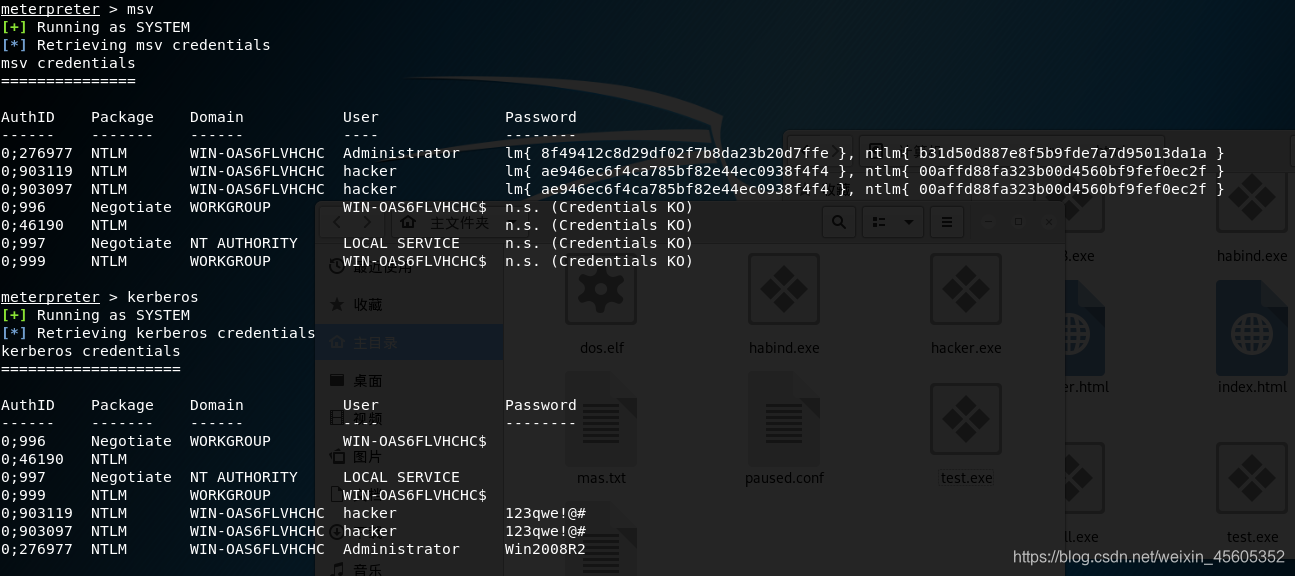The width and height of the screenshot is (1295, 576).
Task: Maximize the front file manager window
Action: pos(1018,221)
